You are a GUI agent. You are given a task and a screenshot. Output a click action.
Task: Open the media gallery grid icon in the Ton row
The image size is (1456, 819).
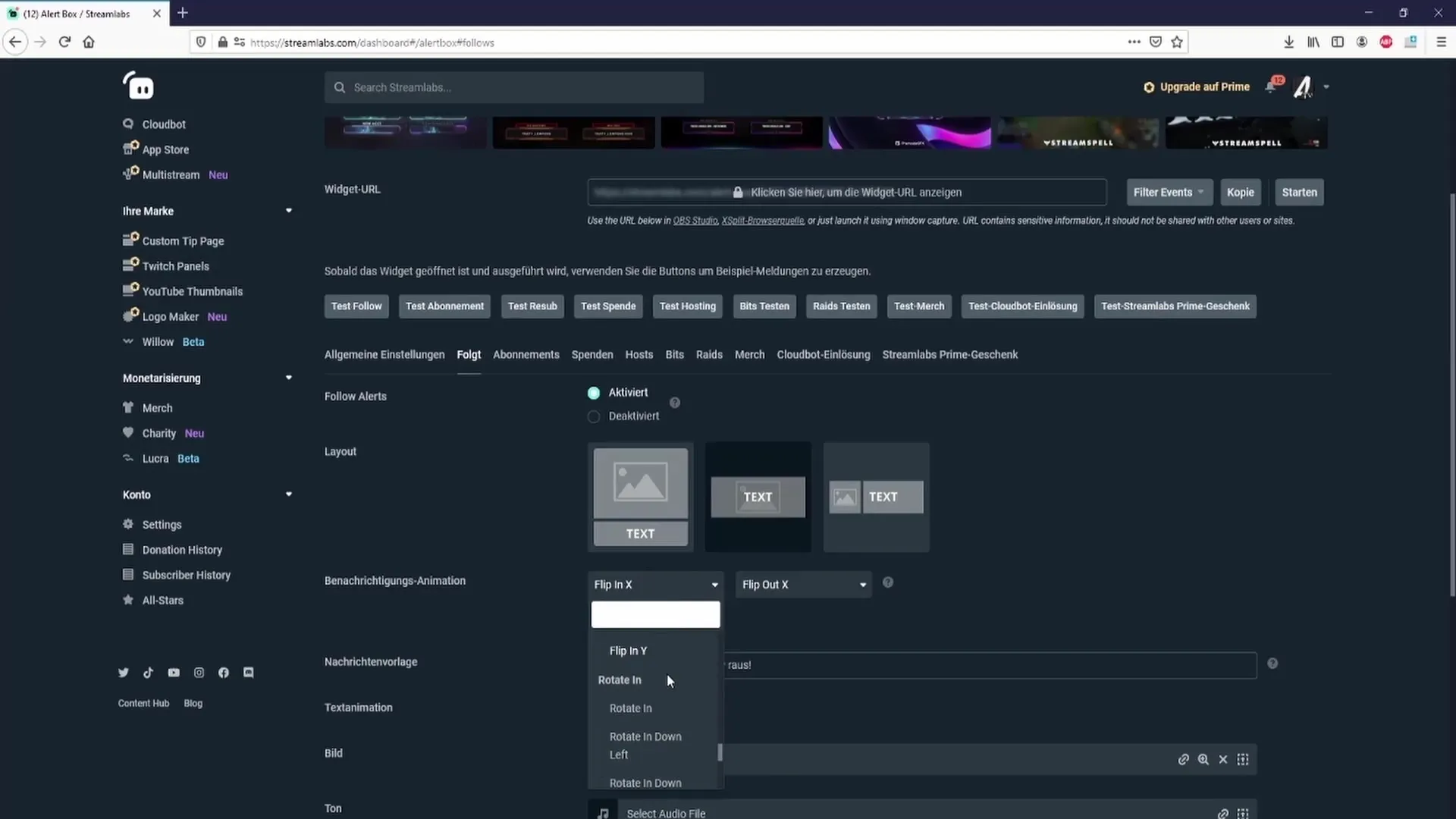click(1243, 813)
